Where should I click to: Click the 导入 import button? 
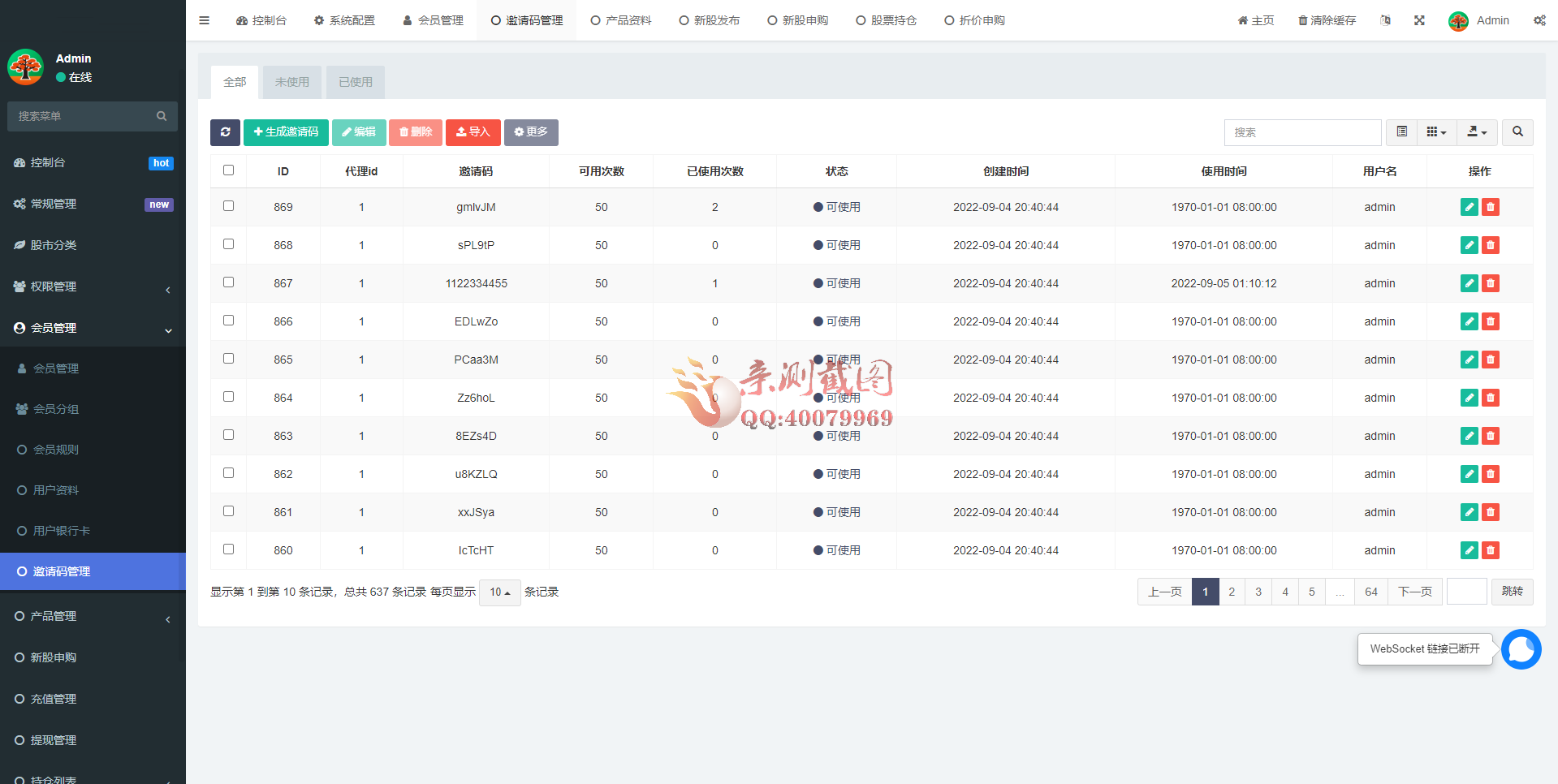point(473,132)
